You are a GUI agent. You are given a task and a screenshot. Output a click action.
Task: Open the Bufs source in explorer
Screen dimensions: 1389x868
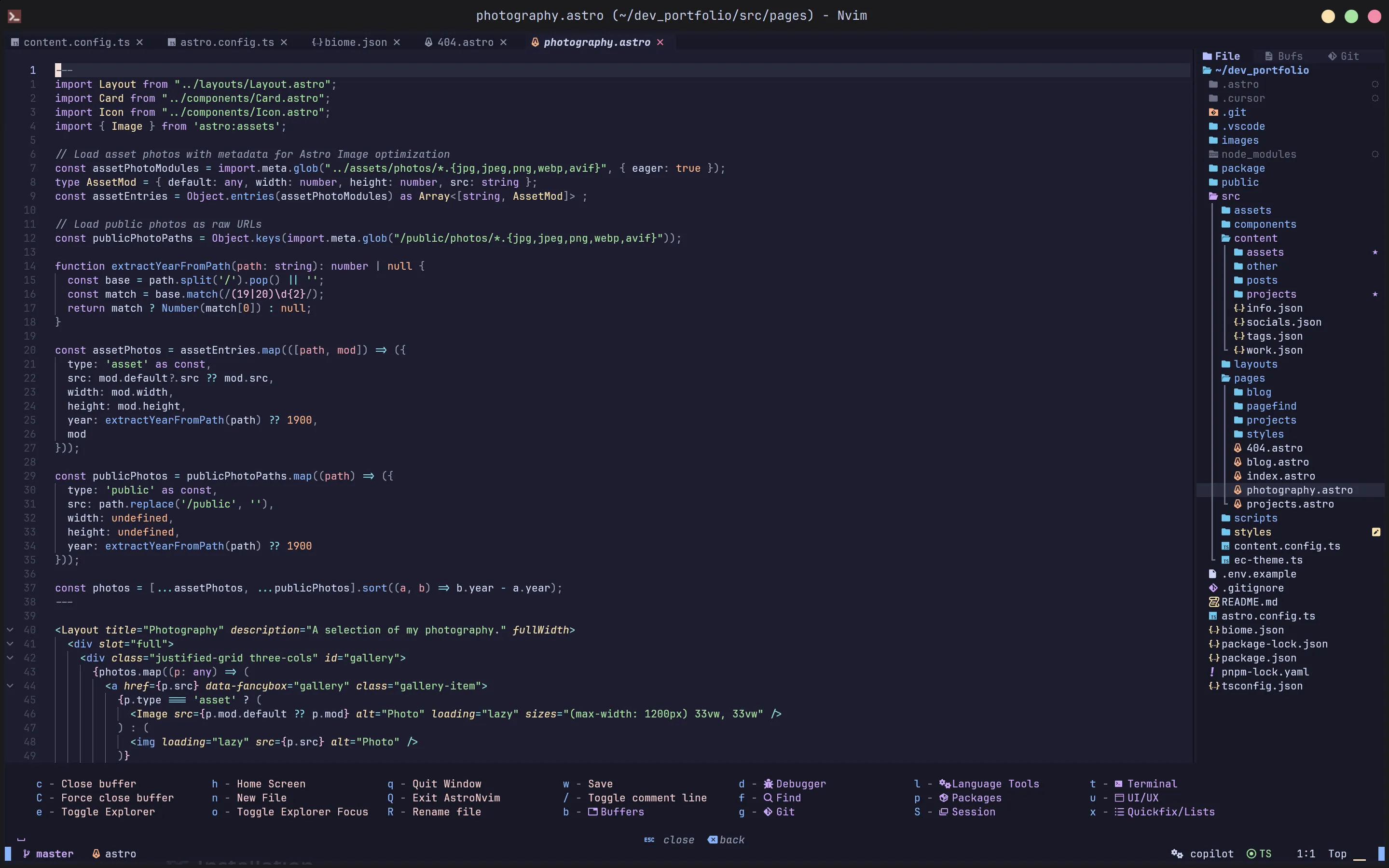[x=1284, y=56]
